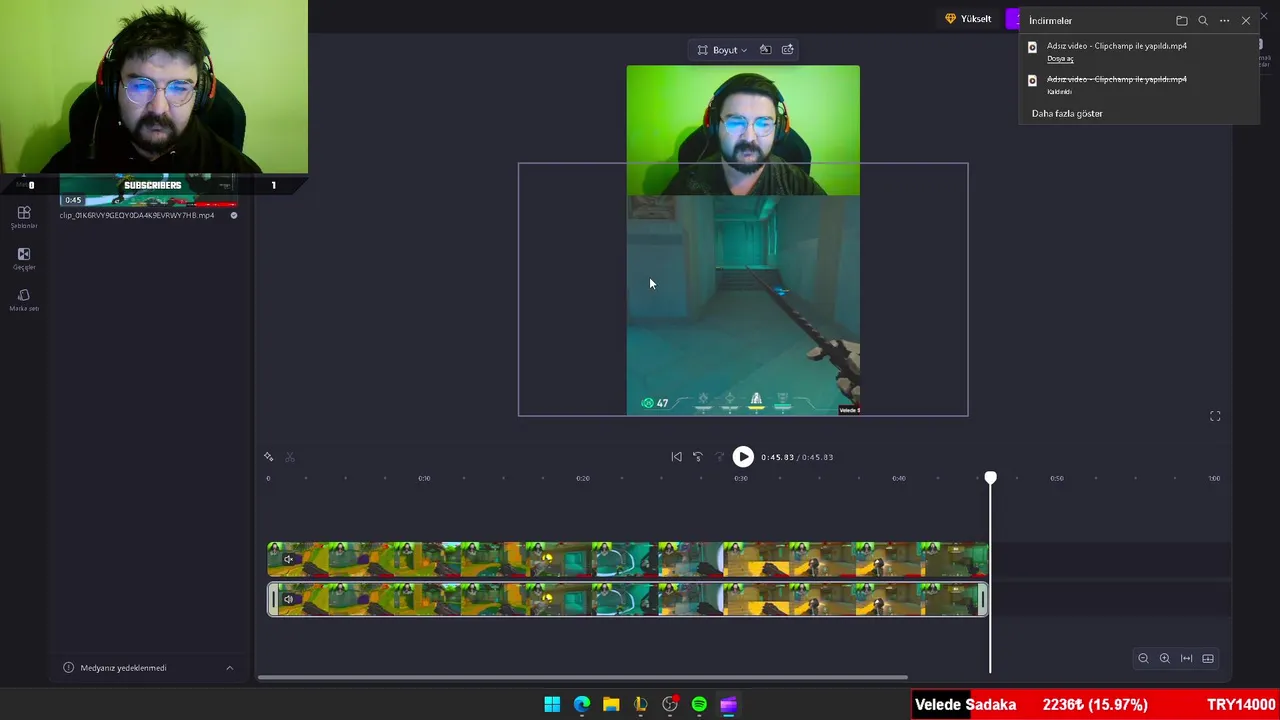Screen dimensions: 1280x720
Task: Click the left trim handle of selected clip
Action: (x=273, y=600)
